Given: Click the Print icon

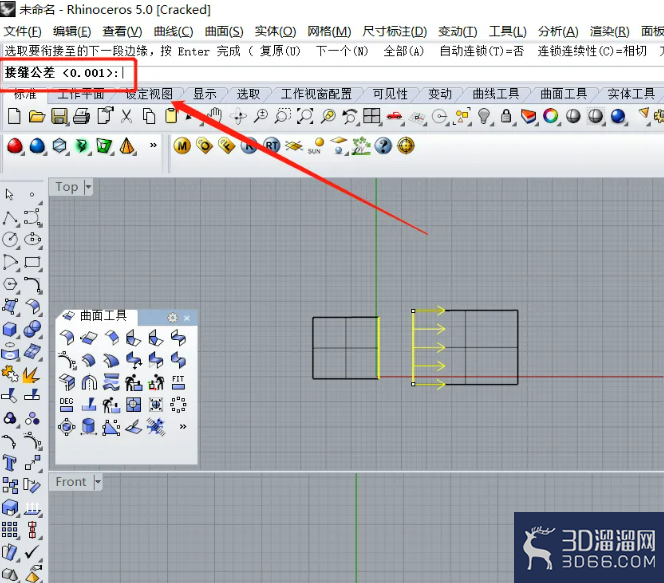Looking at the screenshot, I should pyautogui.click(x=81, y=116).
